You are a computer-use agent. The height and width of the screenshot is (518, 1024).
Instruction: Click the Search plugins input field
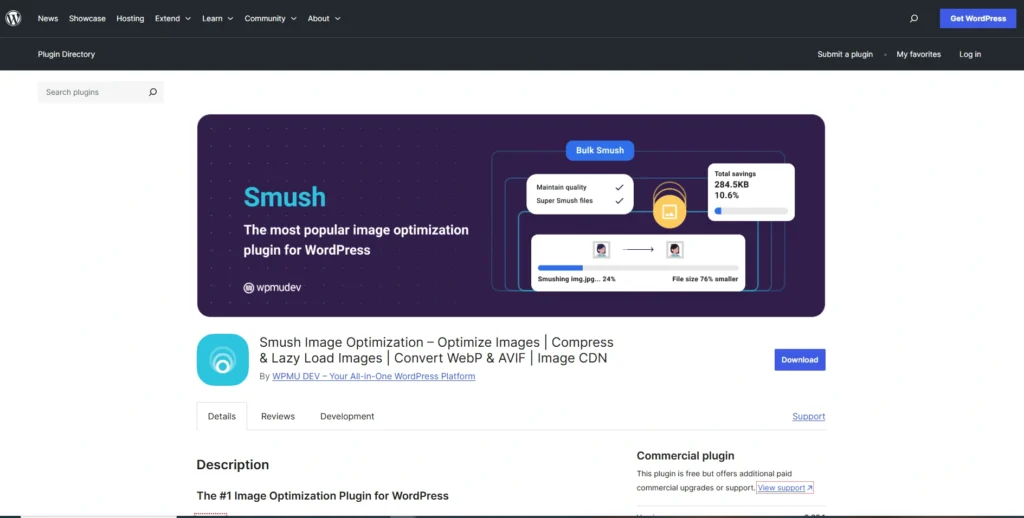101,92
